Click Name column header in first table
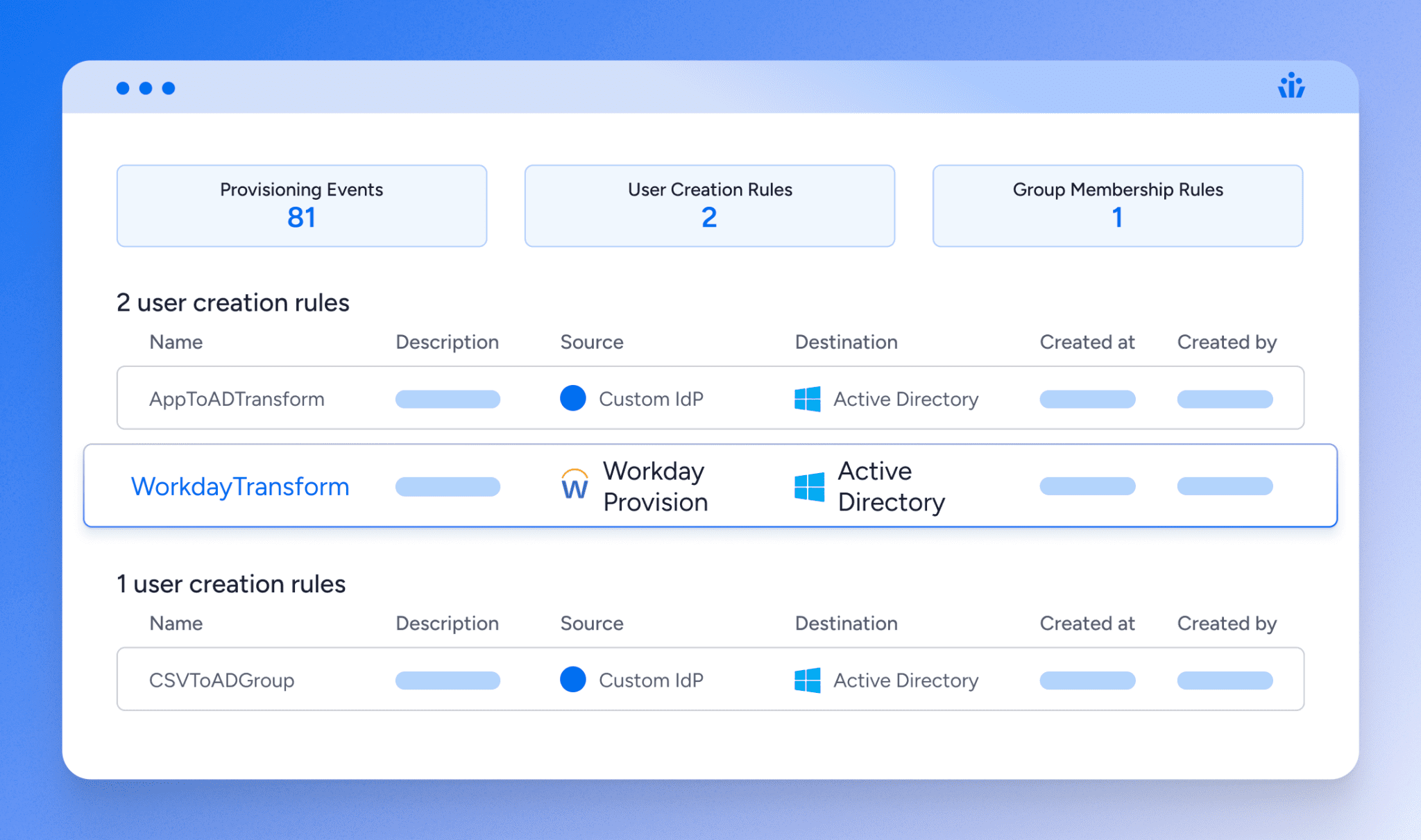This screenshot has width=1421, height=840. click(x=176, y=342)
